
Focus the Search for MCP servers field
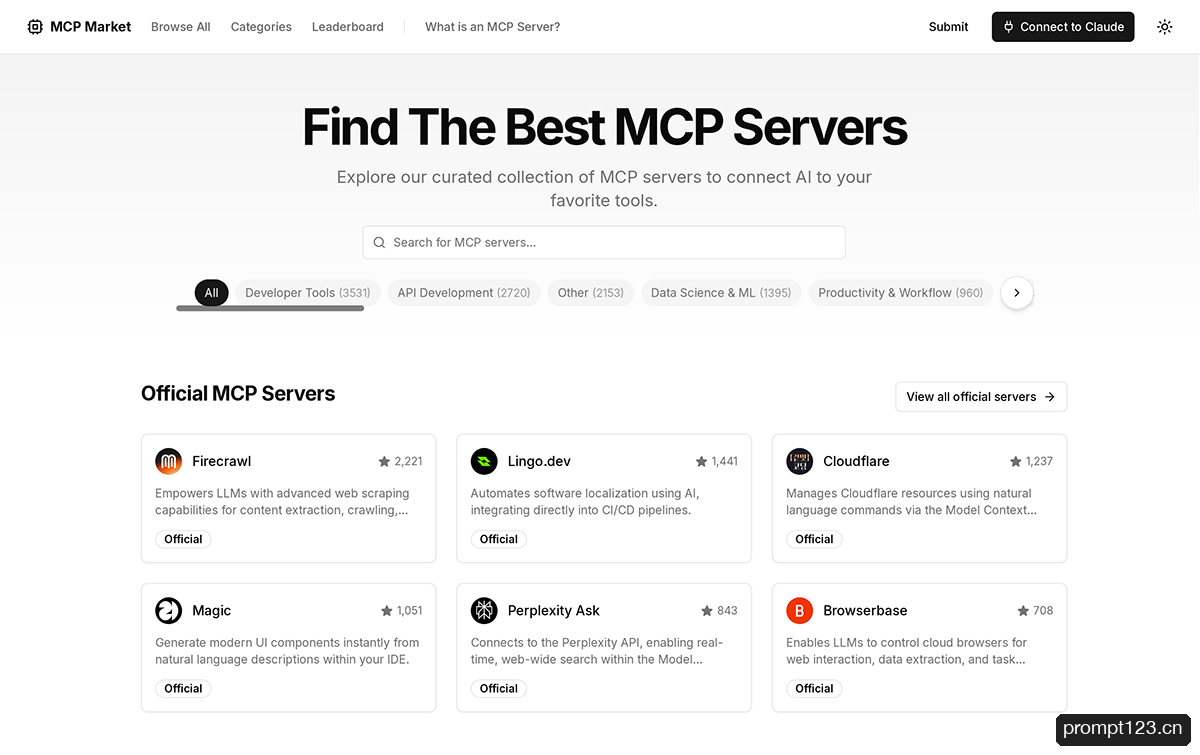[x=604, y=242]
